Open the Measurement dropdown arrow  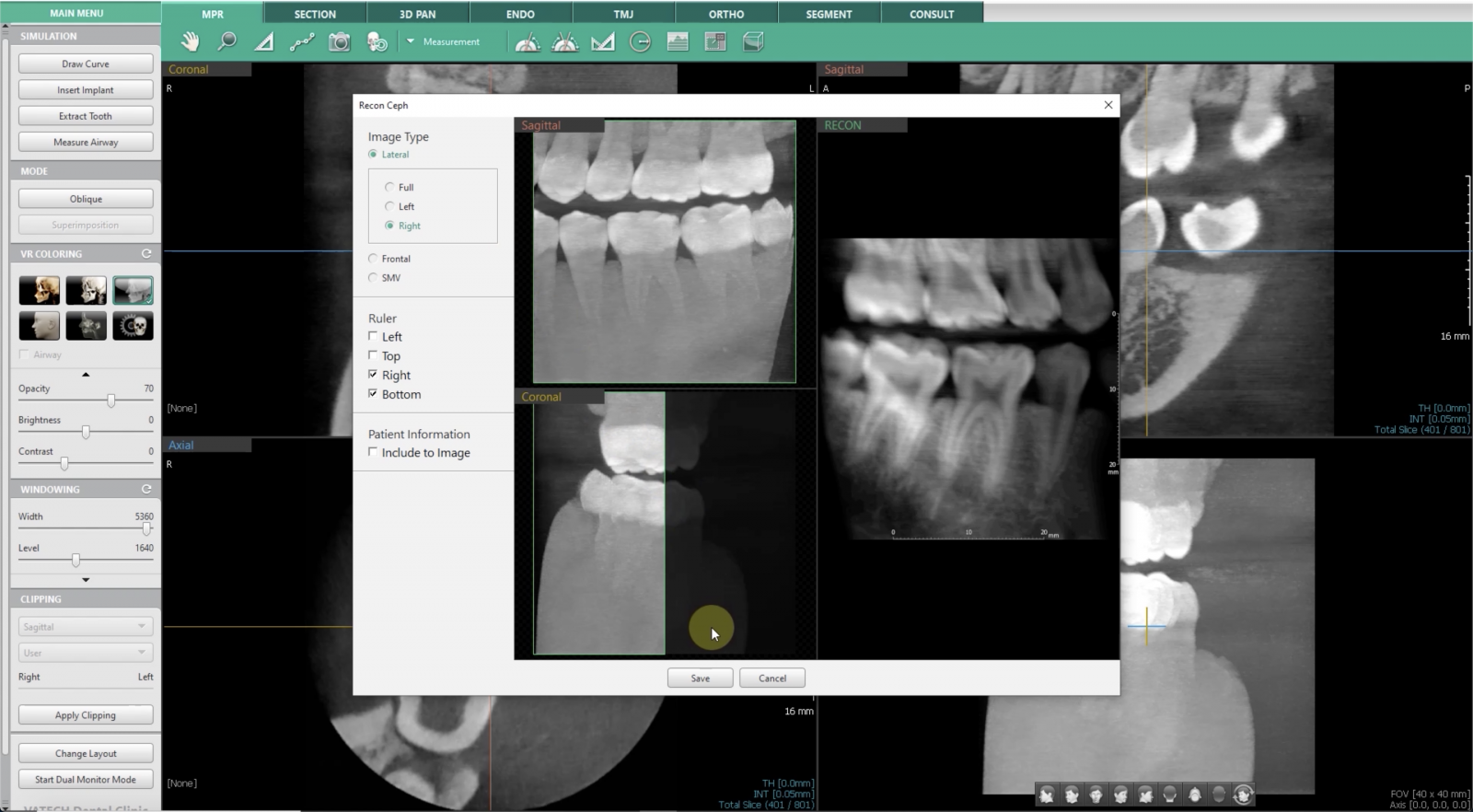pos(411,41)
